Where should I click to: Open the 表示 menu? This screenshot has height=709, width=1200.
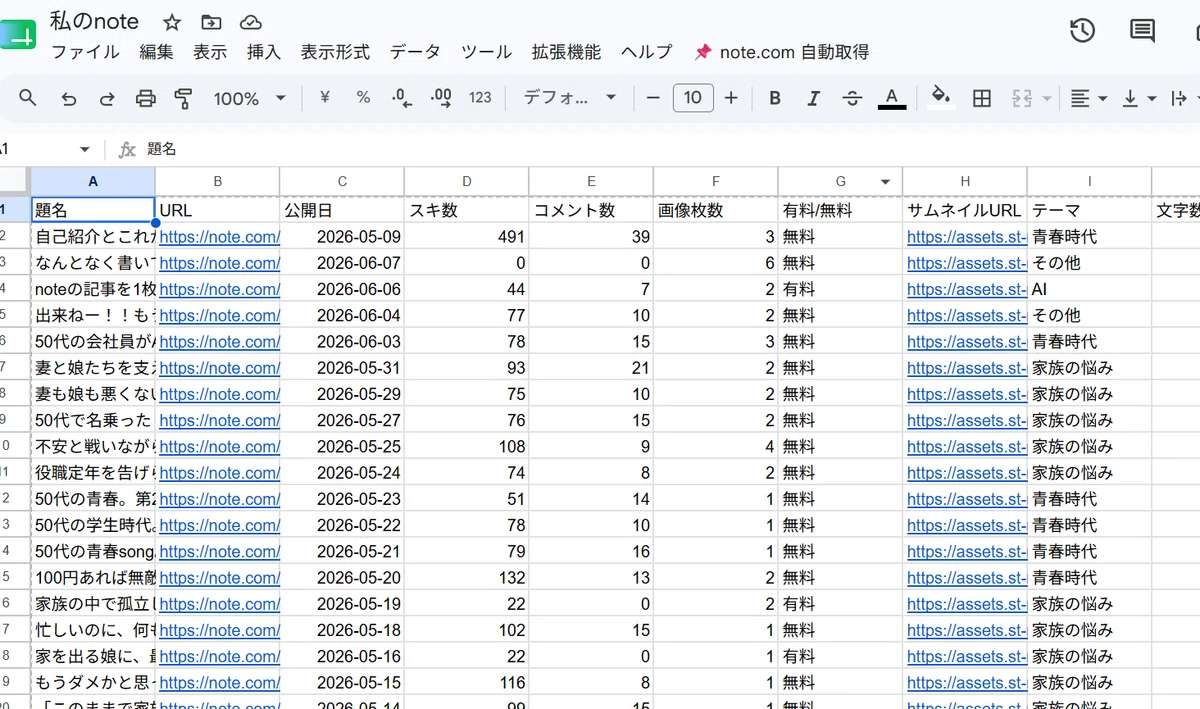pyautogui.click(x=210, y=52)
